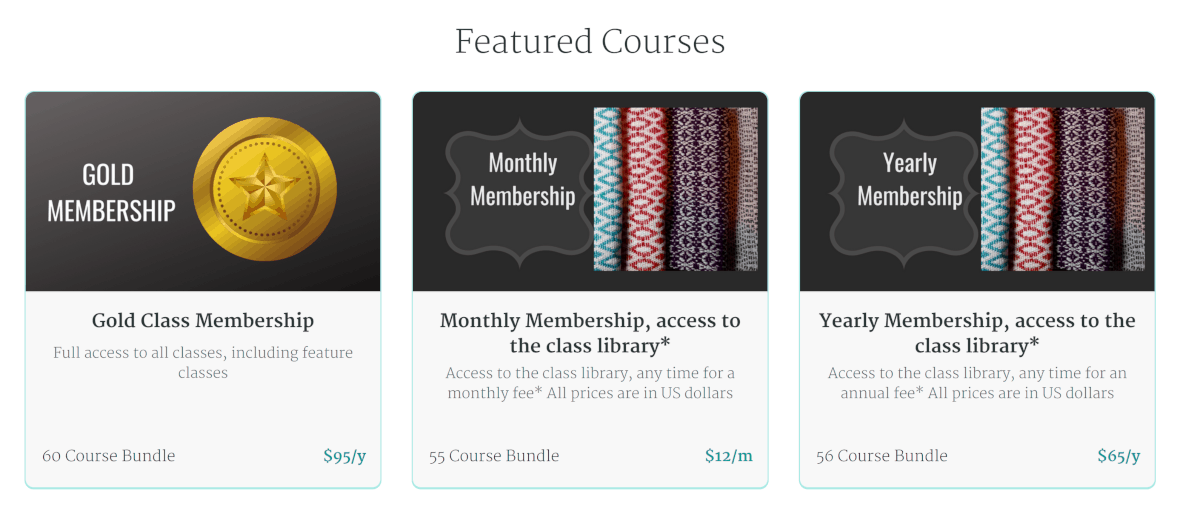
Task: Select the 56 Course Bundle label
Action: [x=882, y=456]
